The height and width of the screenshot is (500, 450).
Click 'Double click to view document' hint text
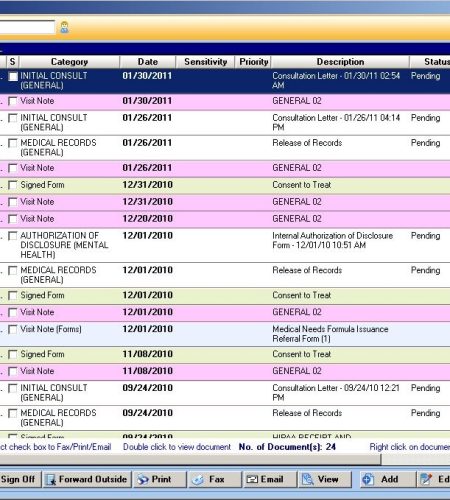(177, 447)
